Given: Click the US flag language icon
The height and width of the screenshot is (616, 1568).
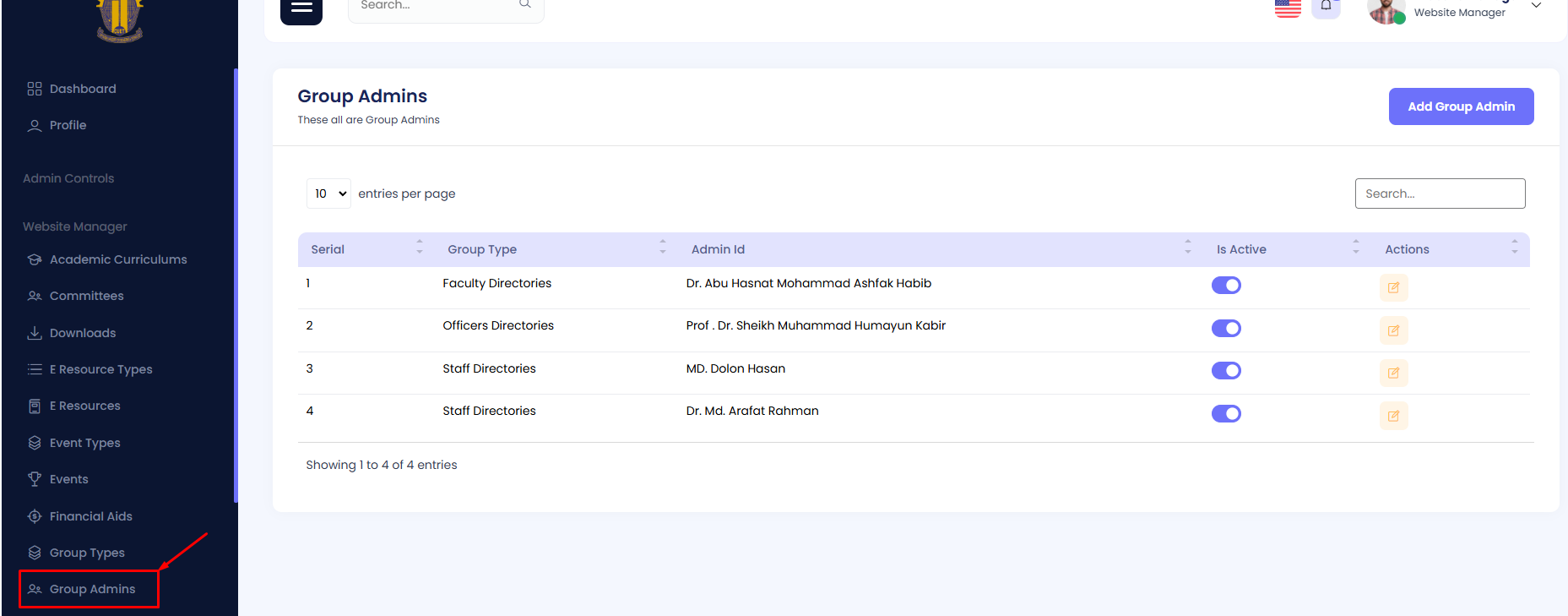Looking at the screenshot, I should (1288, 8).
